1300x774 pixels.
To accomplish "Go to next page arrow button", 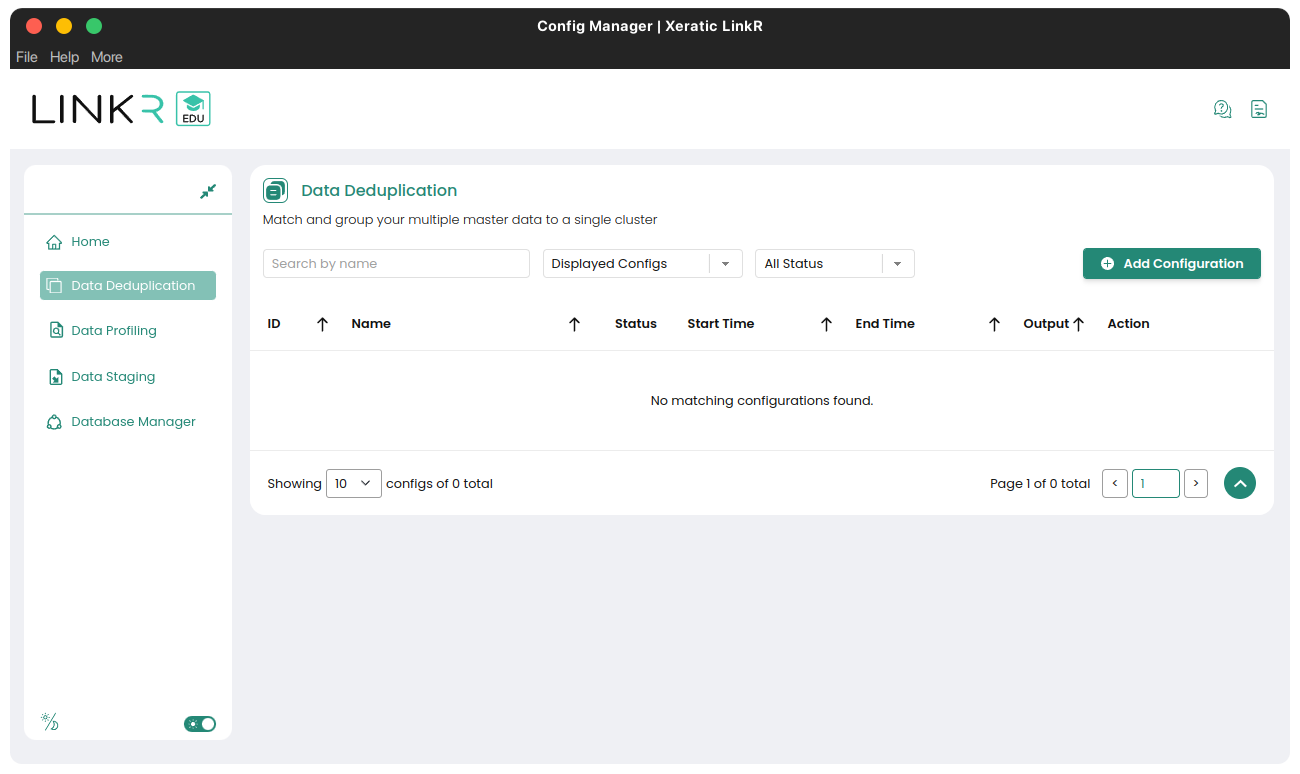I will (1195, 483).
